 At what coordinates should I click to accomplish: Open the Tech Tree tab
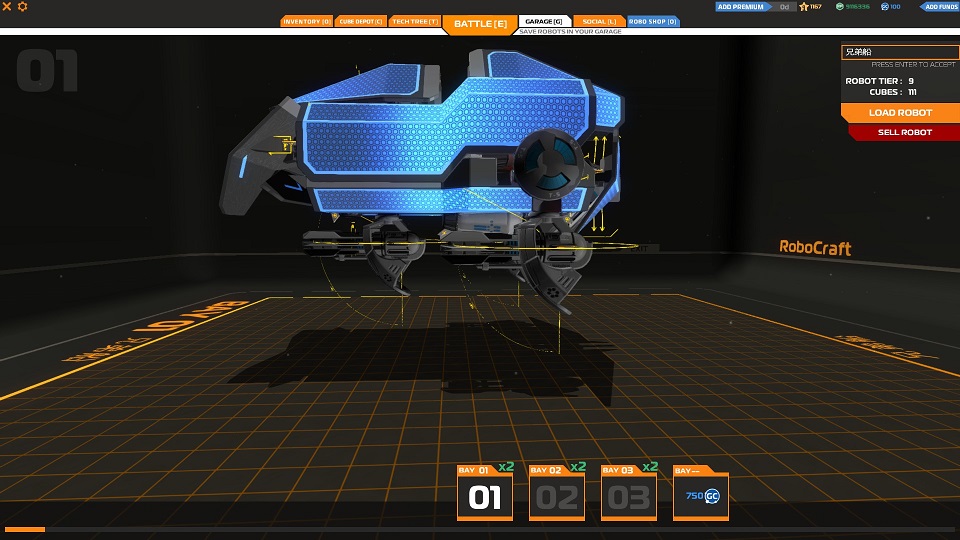[x=415, y=21]
